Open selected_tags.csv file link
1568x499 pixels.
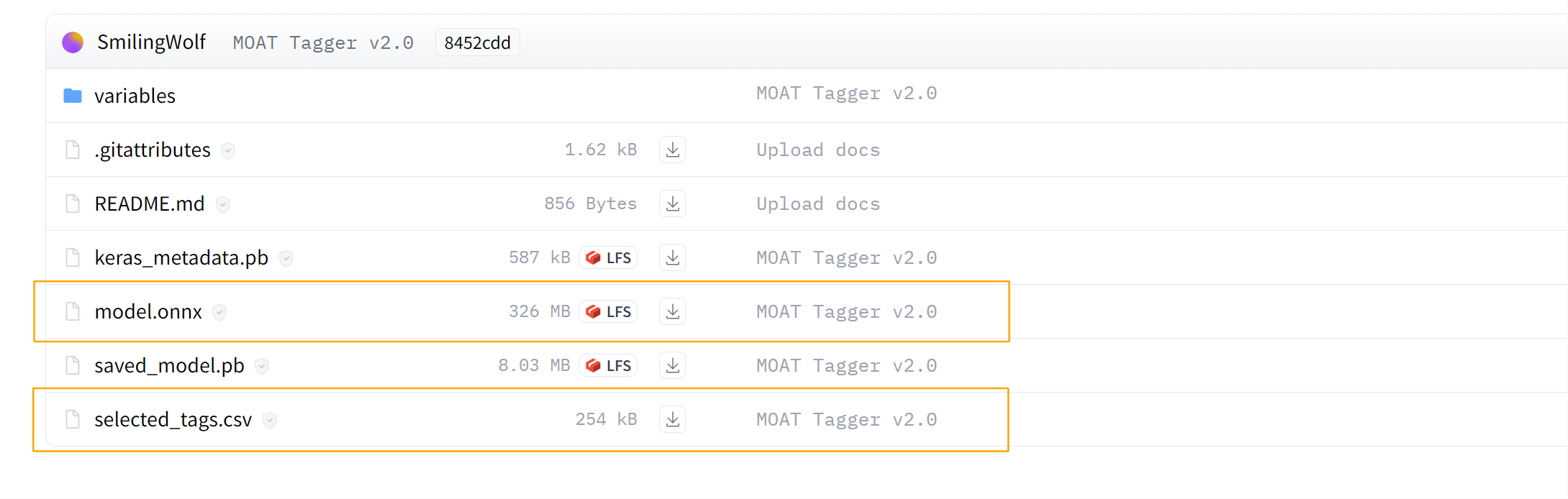point(173,419)
